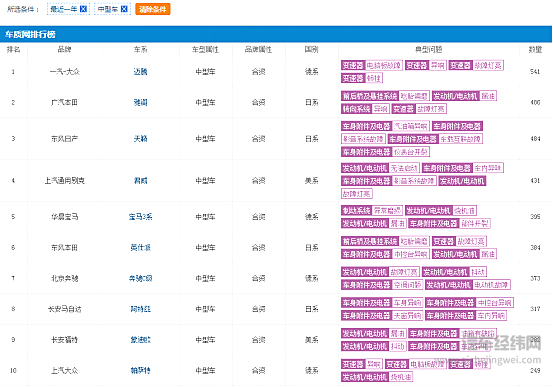Remove the 最近一年 filter with its X icon
This screenshot has width=553, height=387.
[83, 9]
